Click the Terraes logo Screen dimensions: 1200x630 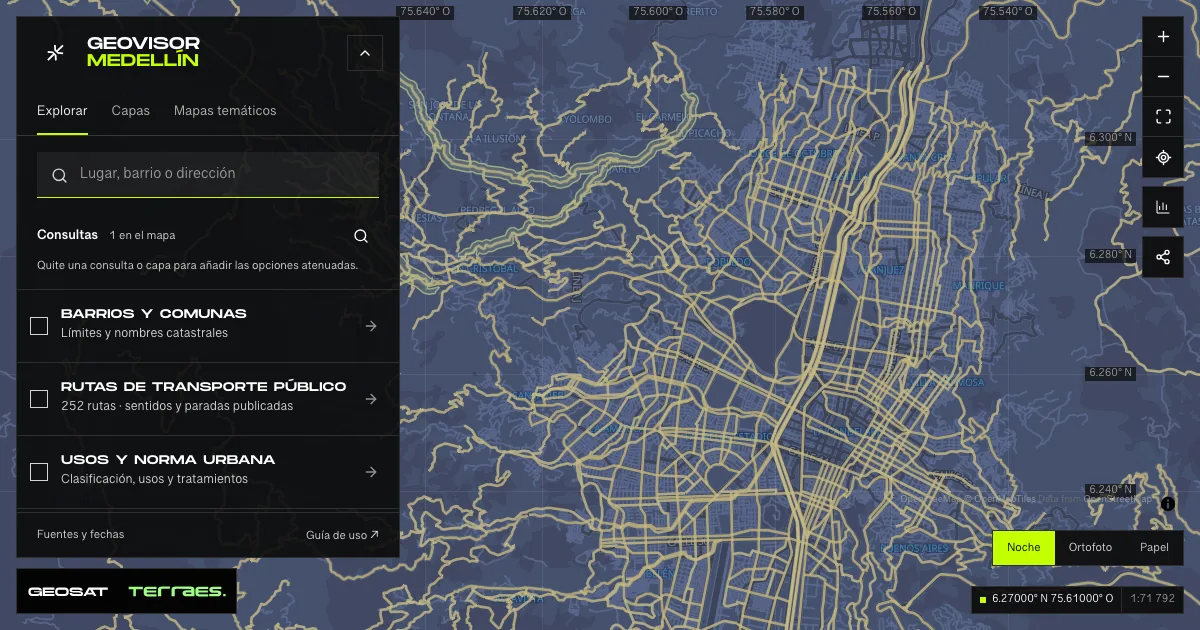coord(177,592)
